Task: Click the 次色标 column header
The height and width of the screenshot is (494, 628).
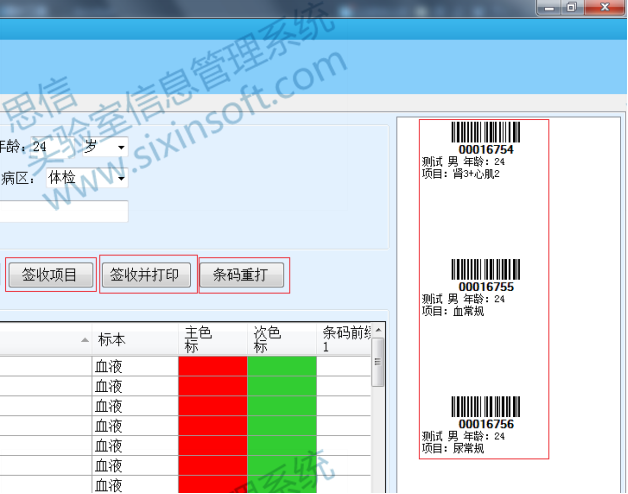Action: tap(282, 339)
